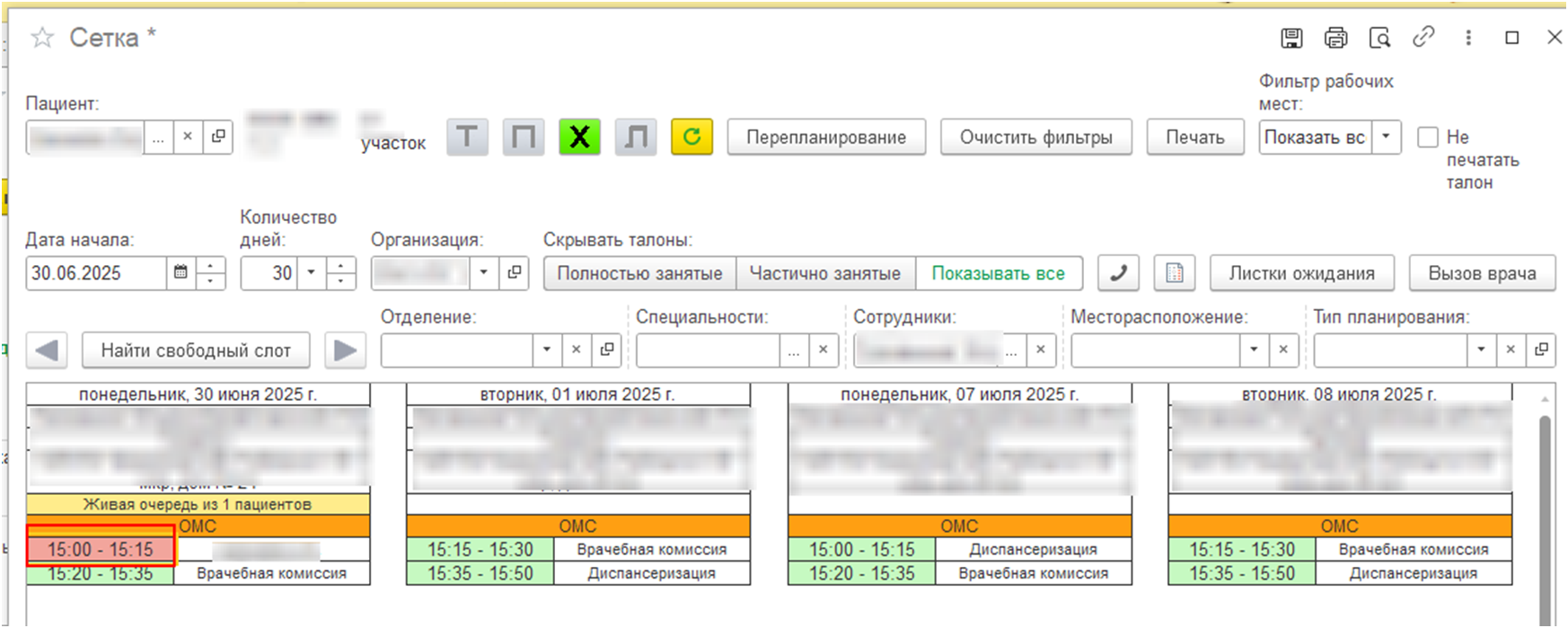Click the phone call icon button
The height and width of the screenshot is (628, 1568).
click(x=1118, y=273)
